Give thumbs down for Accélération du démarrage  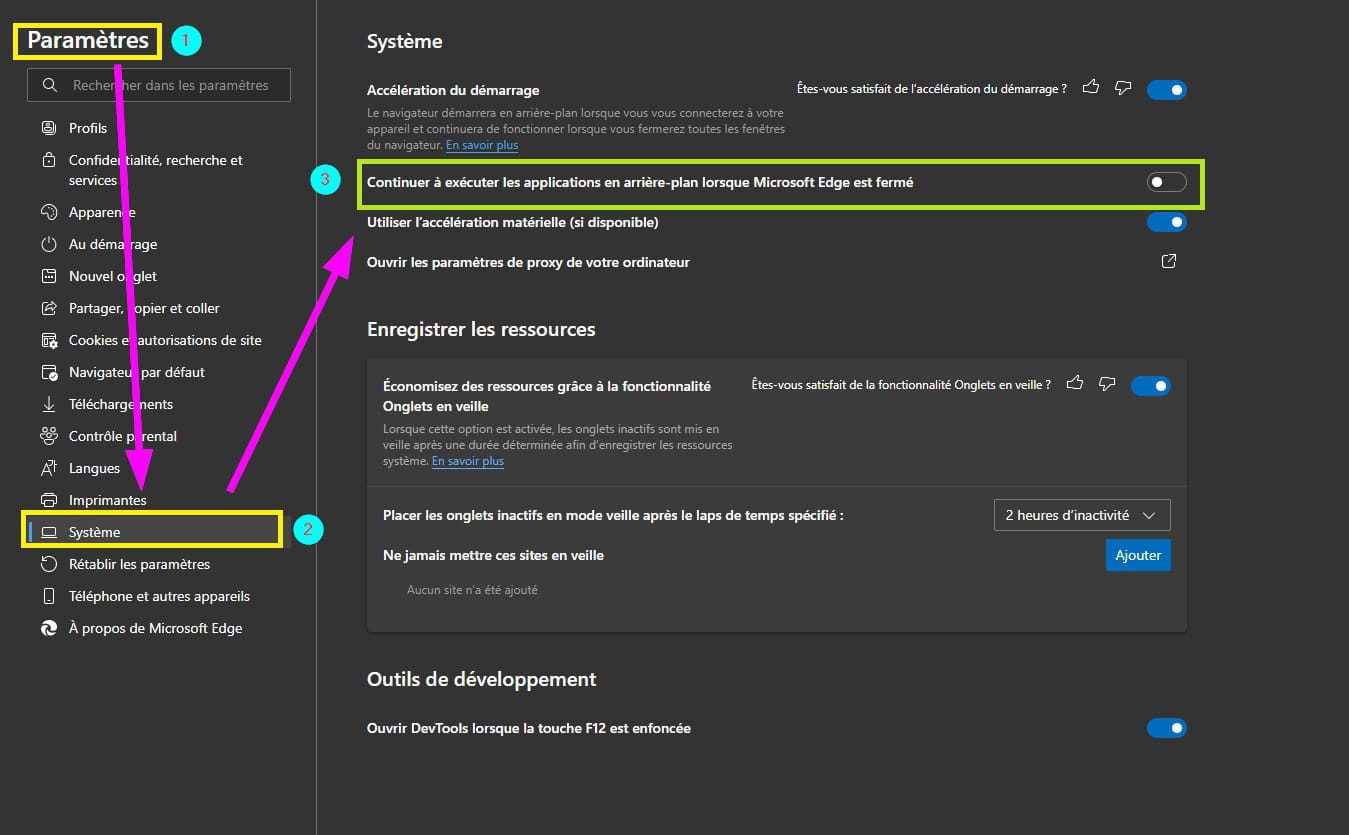coord(1123,88)
